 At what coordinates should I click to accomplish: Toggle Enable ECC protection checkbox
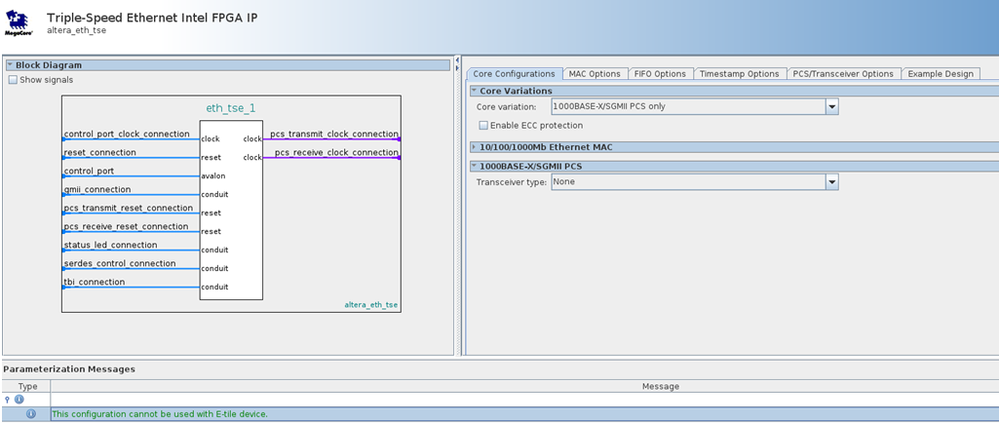coord(484,125)
